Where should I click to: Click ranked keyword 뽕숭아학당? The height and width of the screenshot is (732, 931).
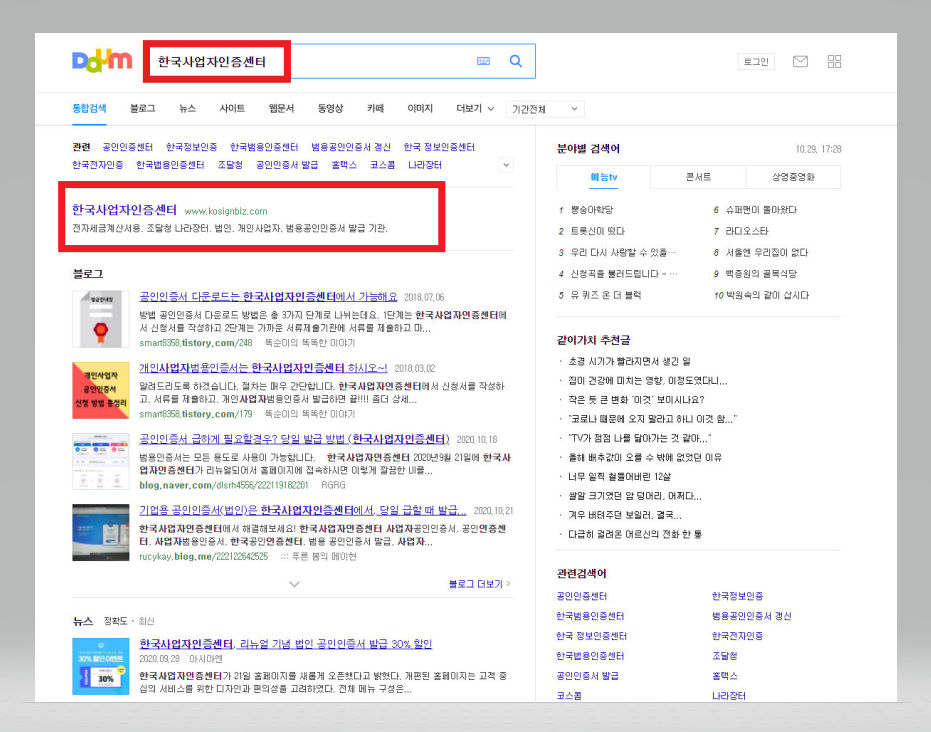[x=591, y=210]
